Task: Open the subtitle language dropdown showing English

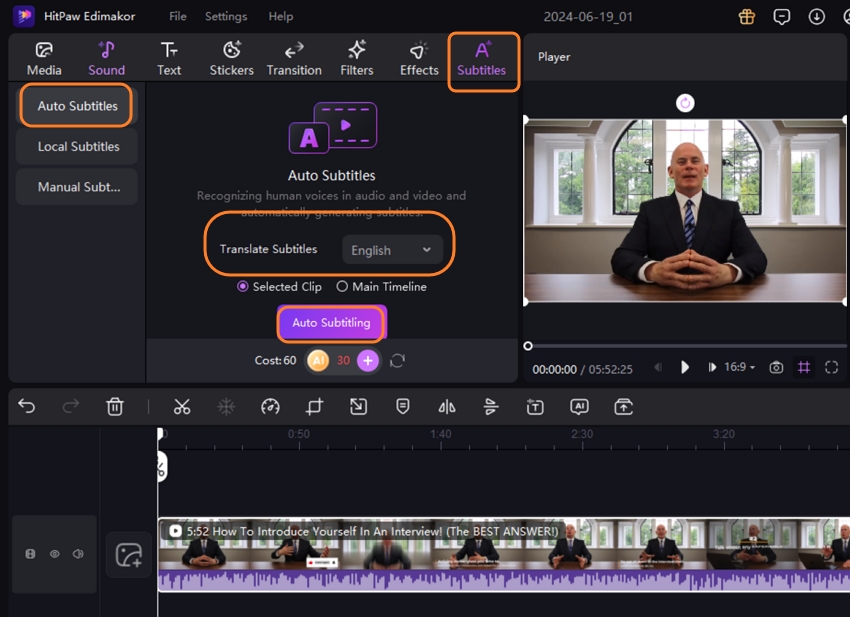Action: (x=393, y=249)
